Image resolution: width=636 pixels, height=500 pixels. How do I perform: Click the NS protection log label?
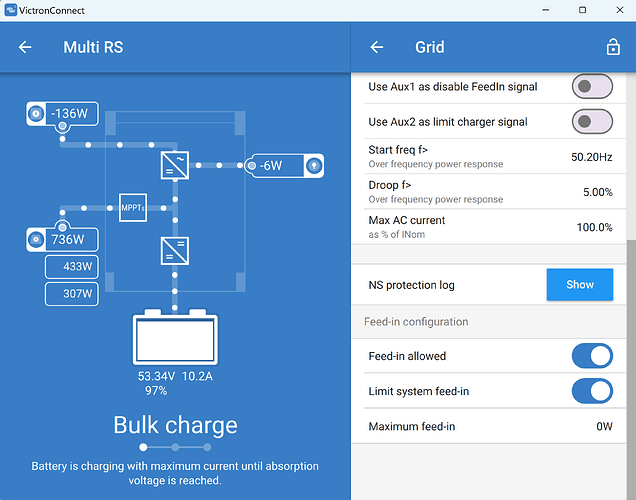411,285
